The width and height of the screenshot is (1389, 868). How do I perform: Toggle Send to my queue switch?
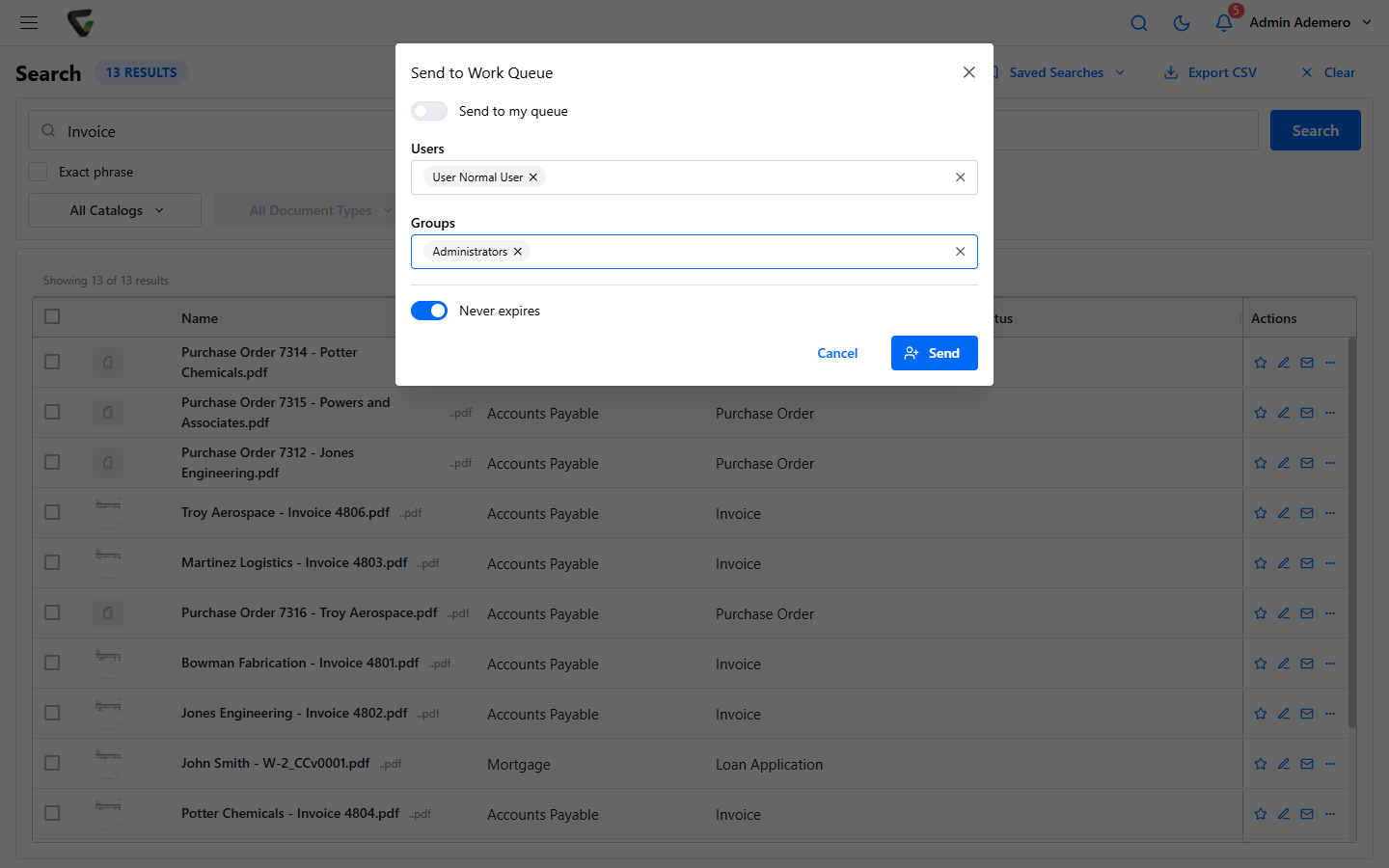point(429,111)
